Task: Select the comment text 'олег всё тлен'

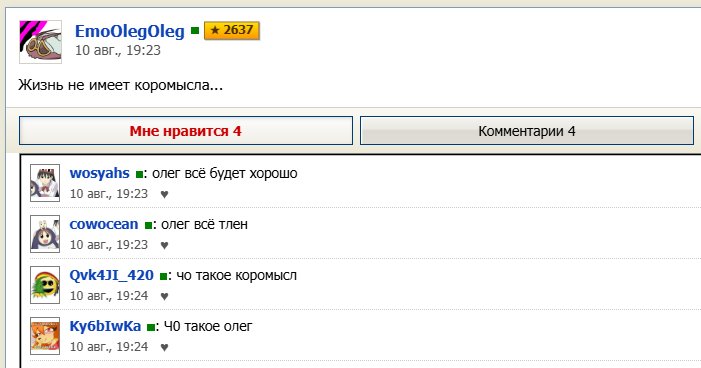Action: click(x=204, y=224)
